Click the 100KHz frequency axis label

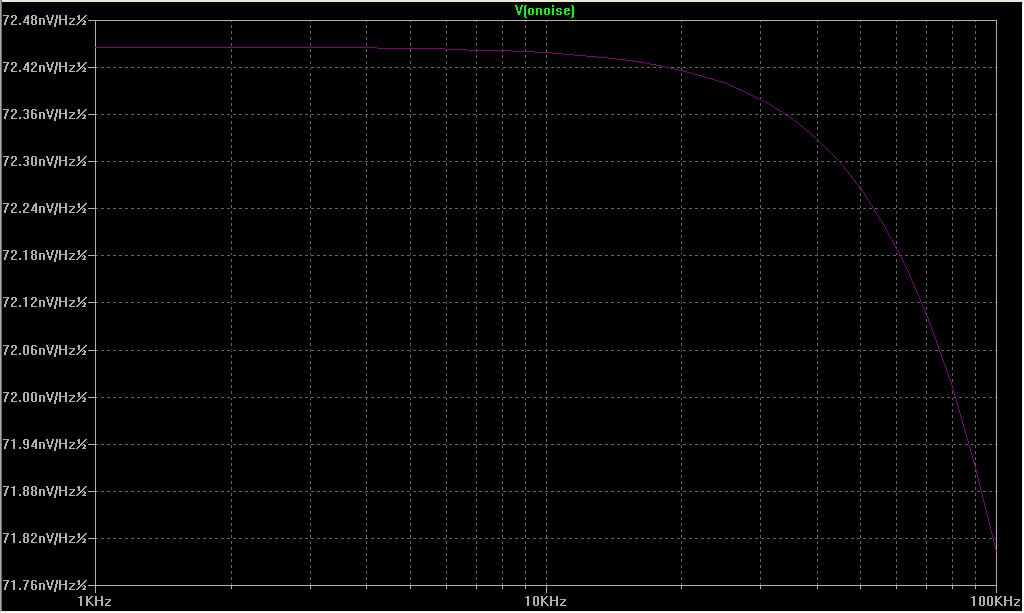tap(996, 601)
